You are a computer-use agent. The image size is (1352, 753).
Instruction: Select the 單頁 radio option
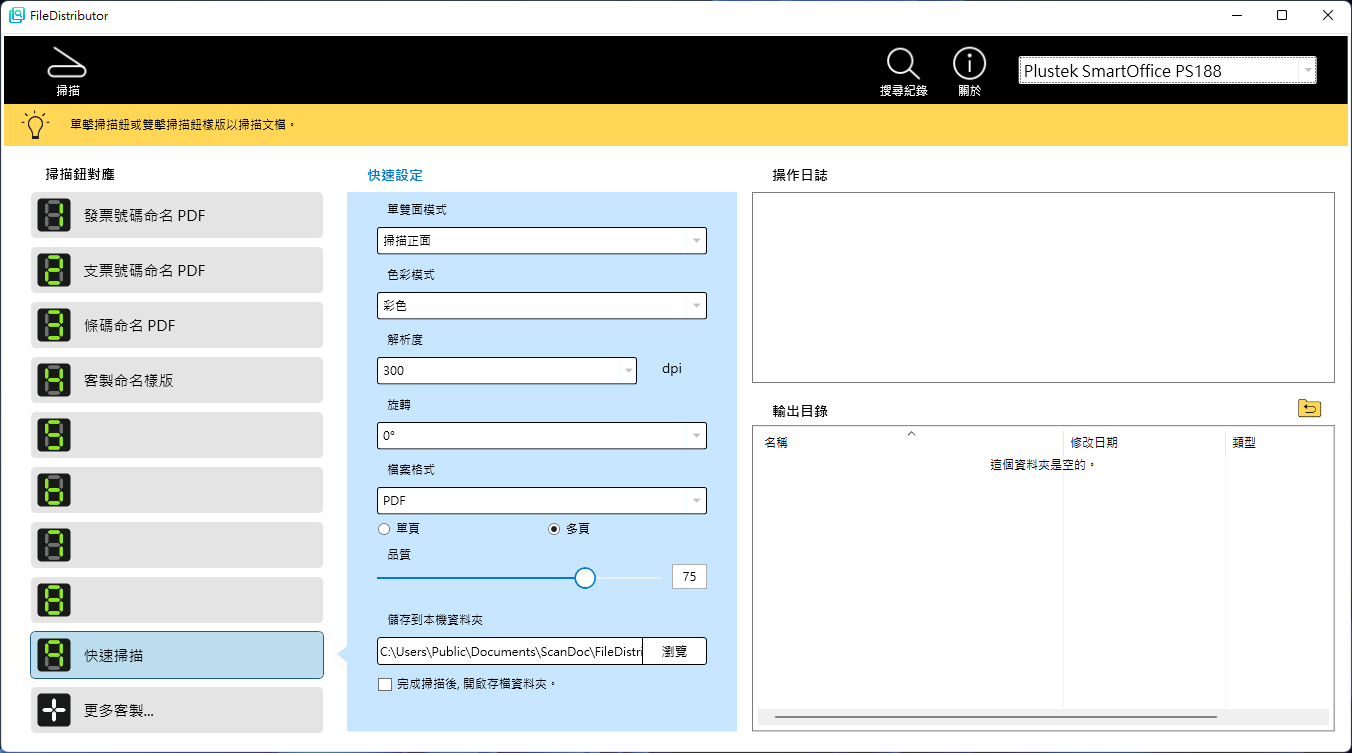click(384, 529)
